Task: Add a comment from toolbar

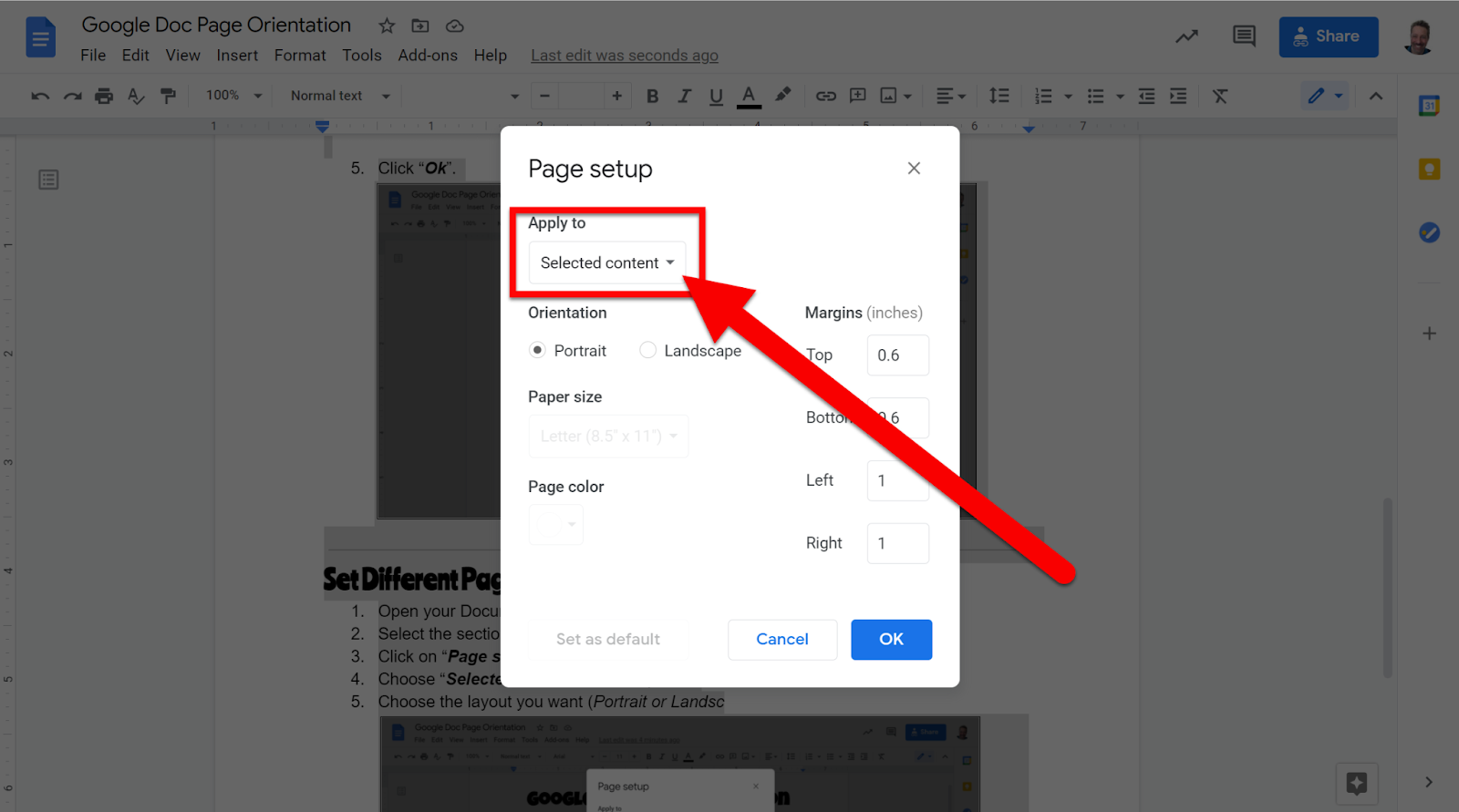Action: pos(857,96)
